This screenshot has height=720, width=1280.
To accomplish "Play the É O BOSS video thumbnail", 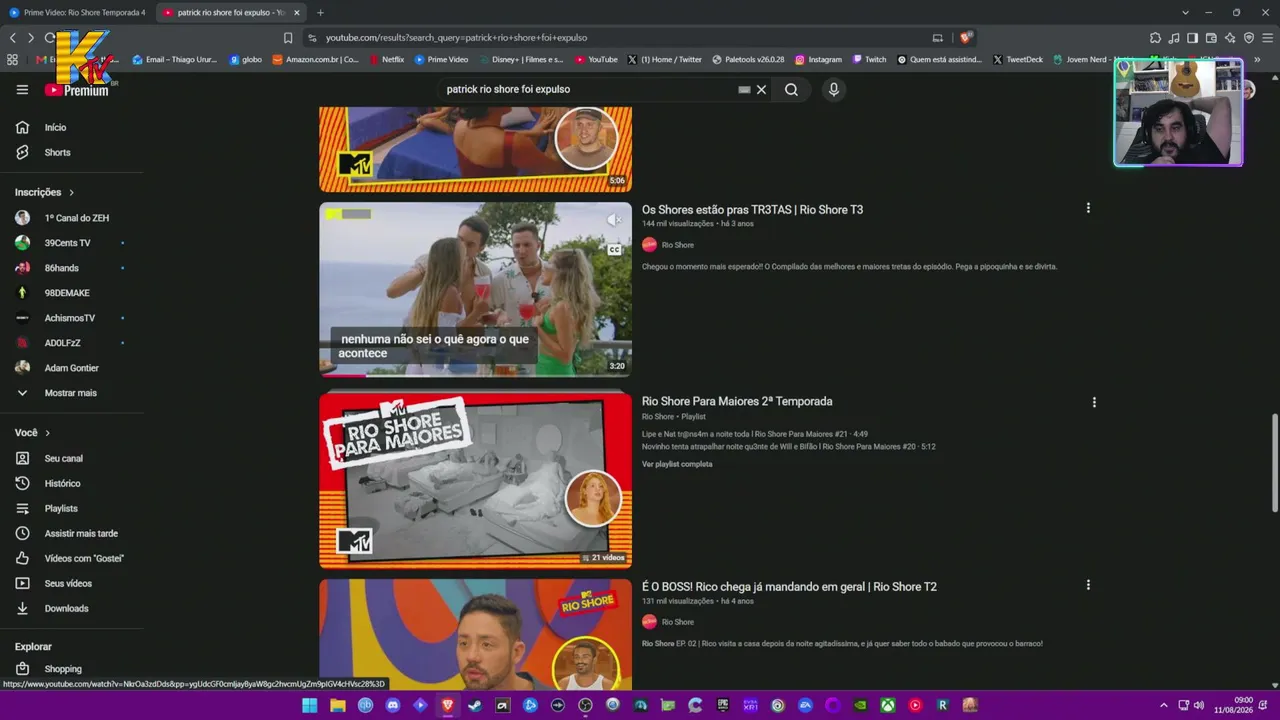I will [x=475, y=634].
